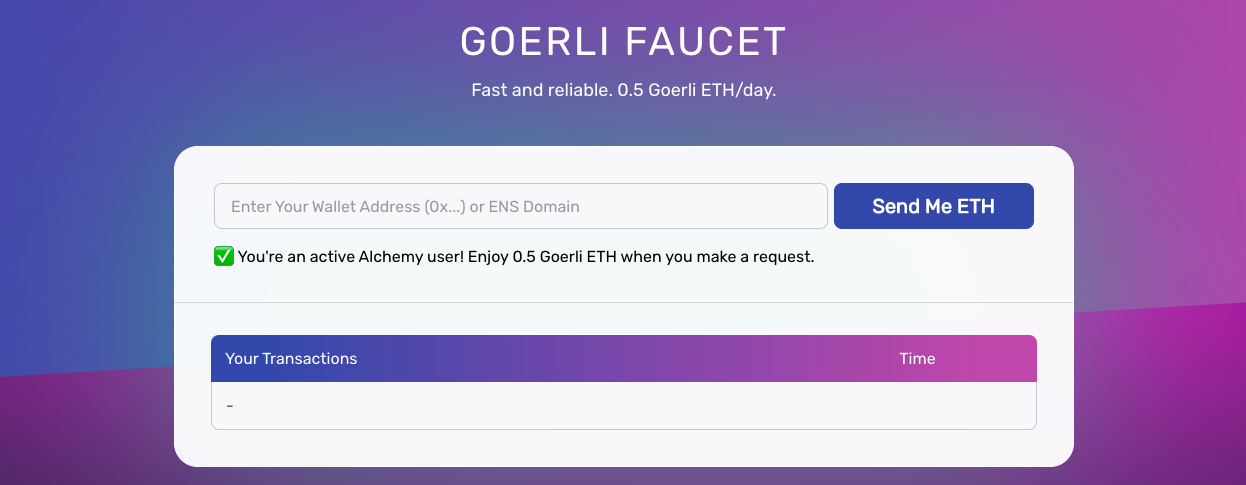The height and width of the screenshot is (485, 1246).
Task: Click the 'Your Transactions' column header
Action: (x=291, y=358)
